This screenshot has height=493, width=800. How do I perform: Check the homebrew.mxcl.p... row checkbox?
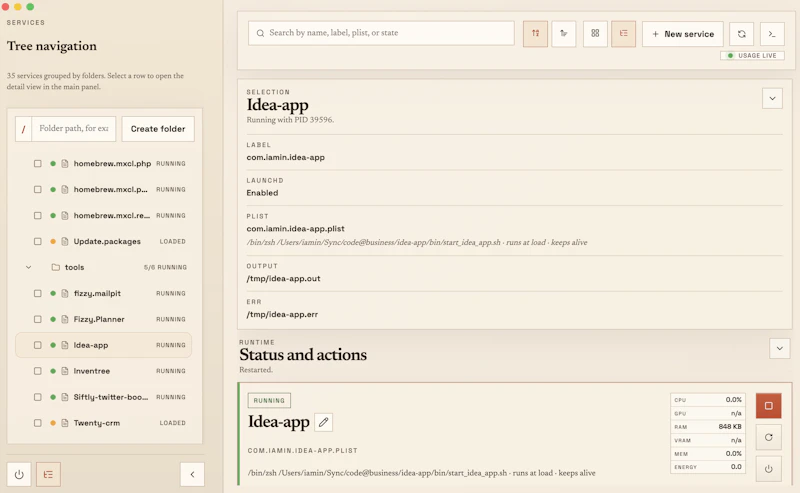[38, 189]
